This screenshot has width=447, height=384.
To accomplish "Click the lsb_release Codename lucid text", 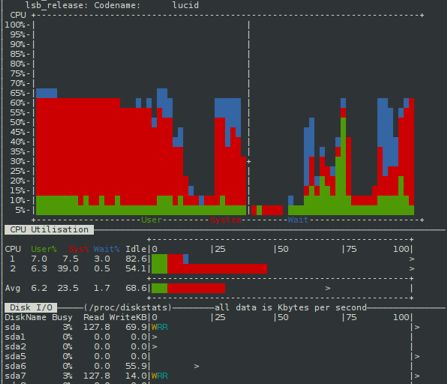I will pyautogui.click(x=112, y=5).
